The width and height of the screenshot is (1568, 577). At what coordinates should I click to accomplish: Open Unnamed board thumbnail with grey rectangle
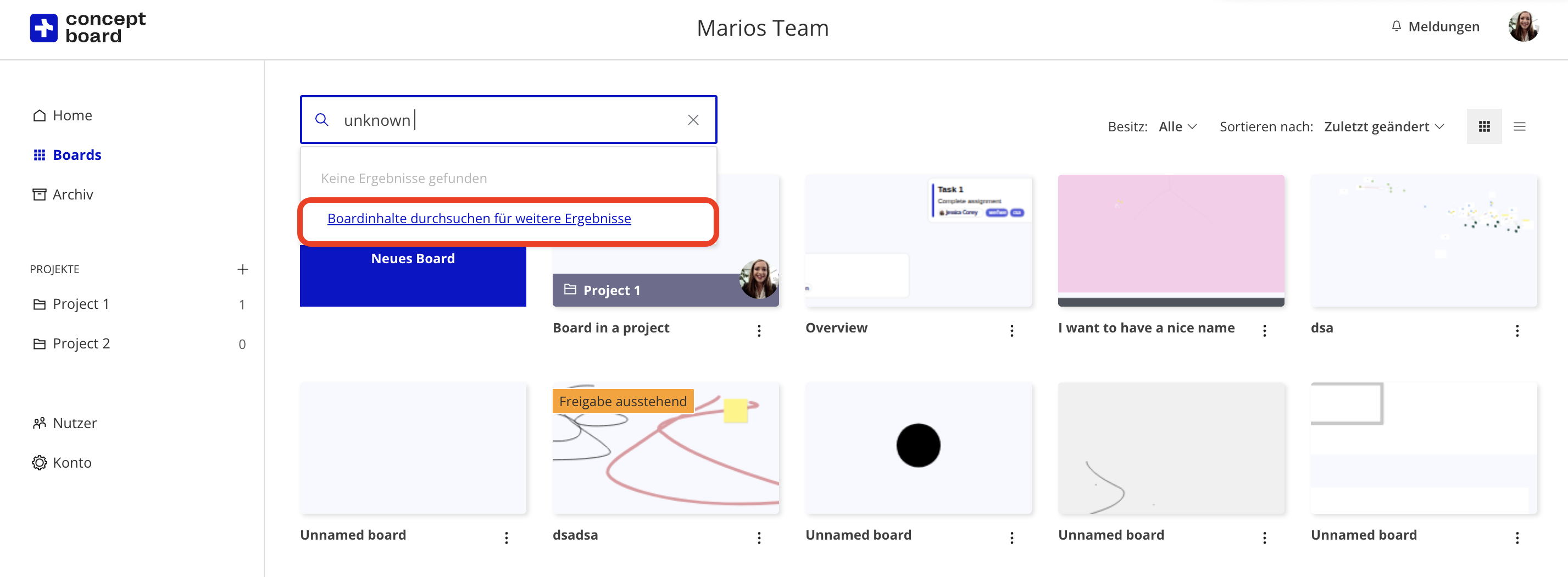[x=1423, y=448]
